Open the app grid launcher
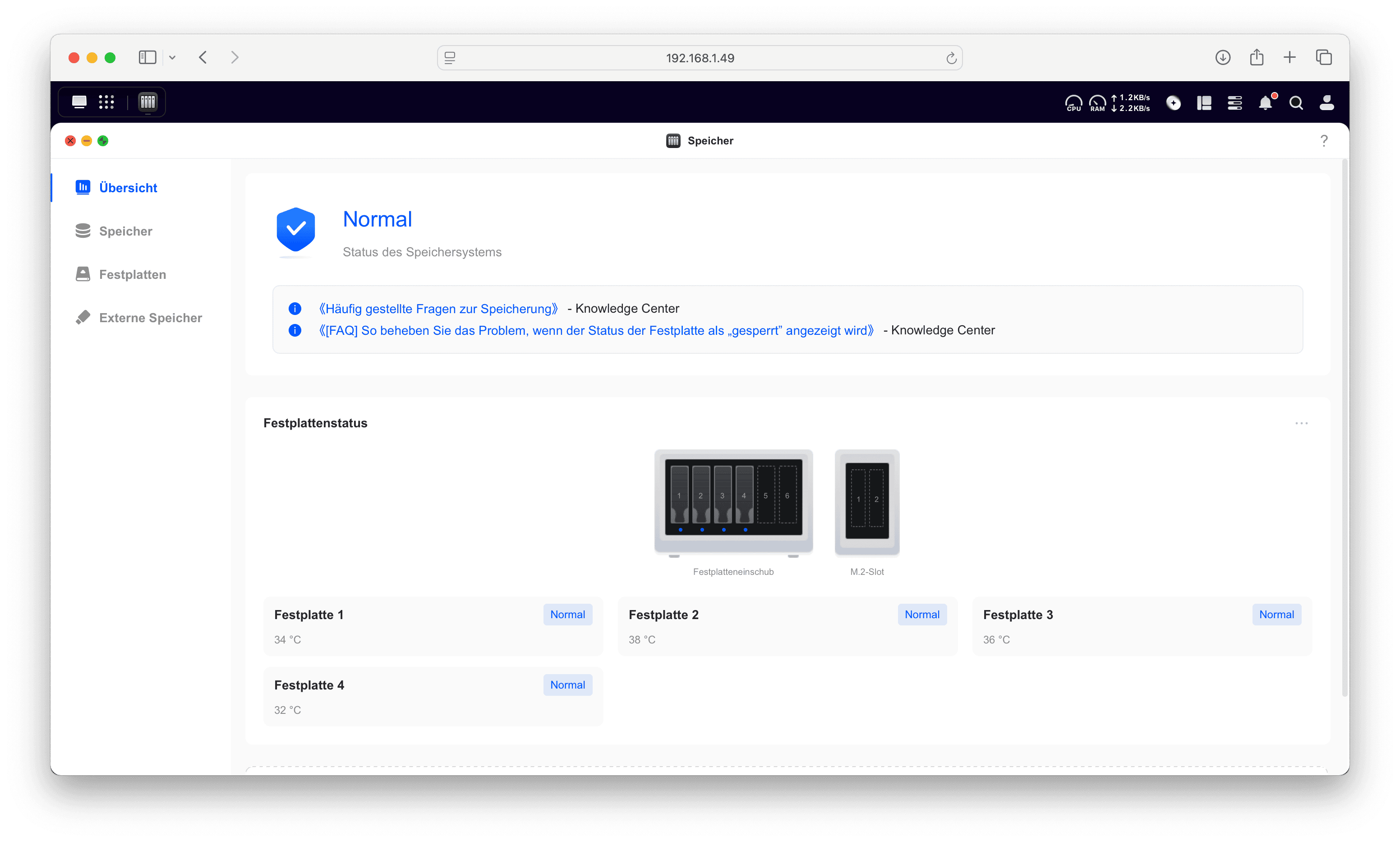The image size is (1400, 842). click(106, 102)
